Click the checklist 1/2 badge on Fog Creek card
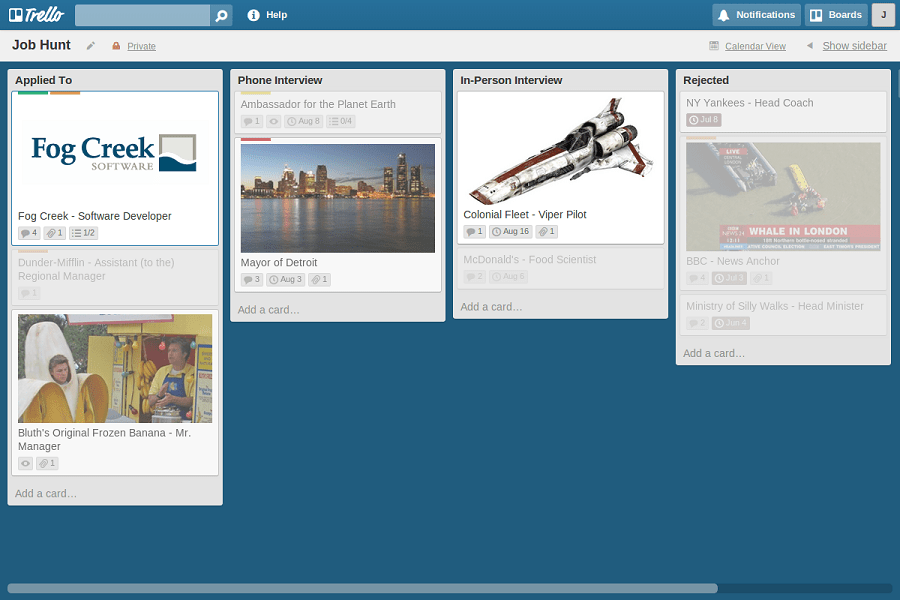This screenshot has width=900, height=600. (83, 232)
